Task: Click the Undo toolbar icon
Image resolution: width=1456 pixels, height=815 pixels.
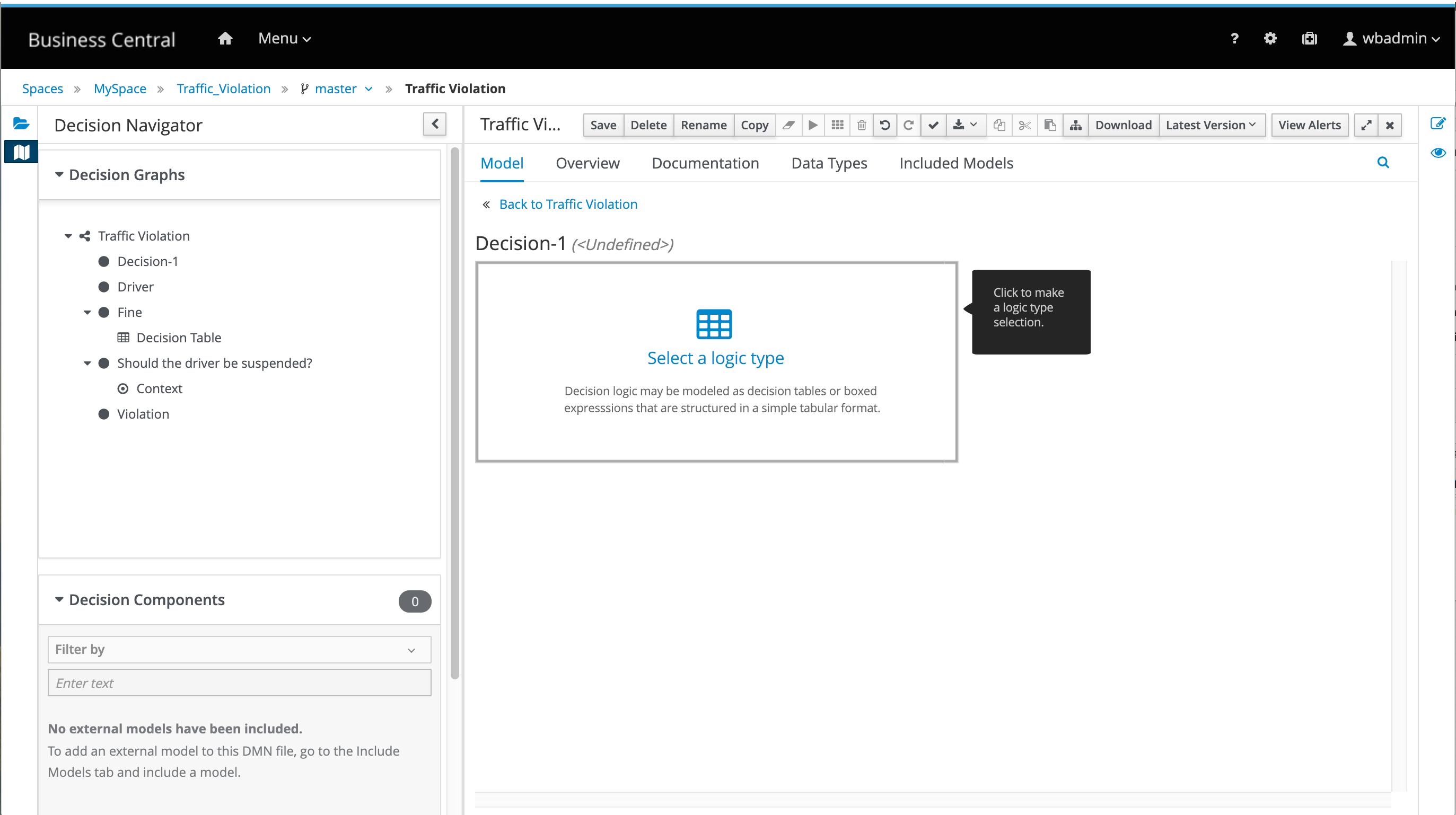Action: (x=885, y=125)
